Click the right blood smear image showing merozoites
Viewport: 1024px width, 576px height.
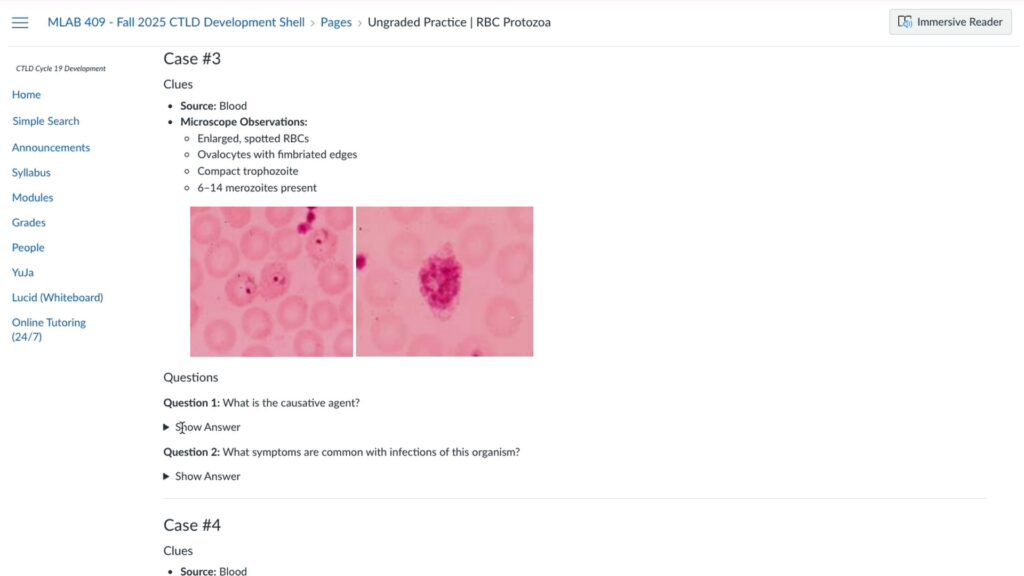(x=444, y=281)
